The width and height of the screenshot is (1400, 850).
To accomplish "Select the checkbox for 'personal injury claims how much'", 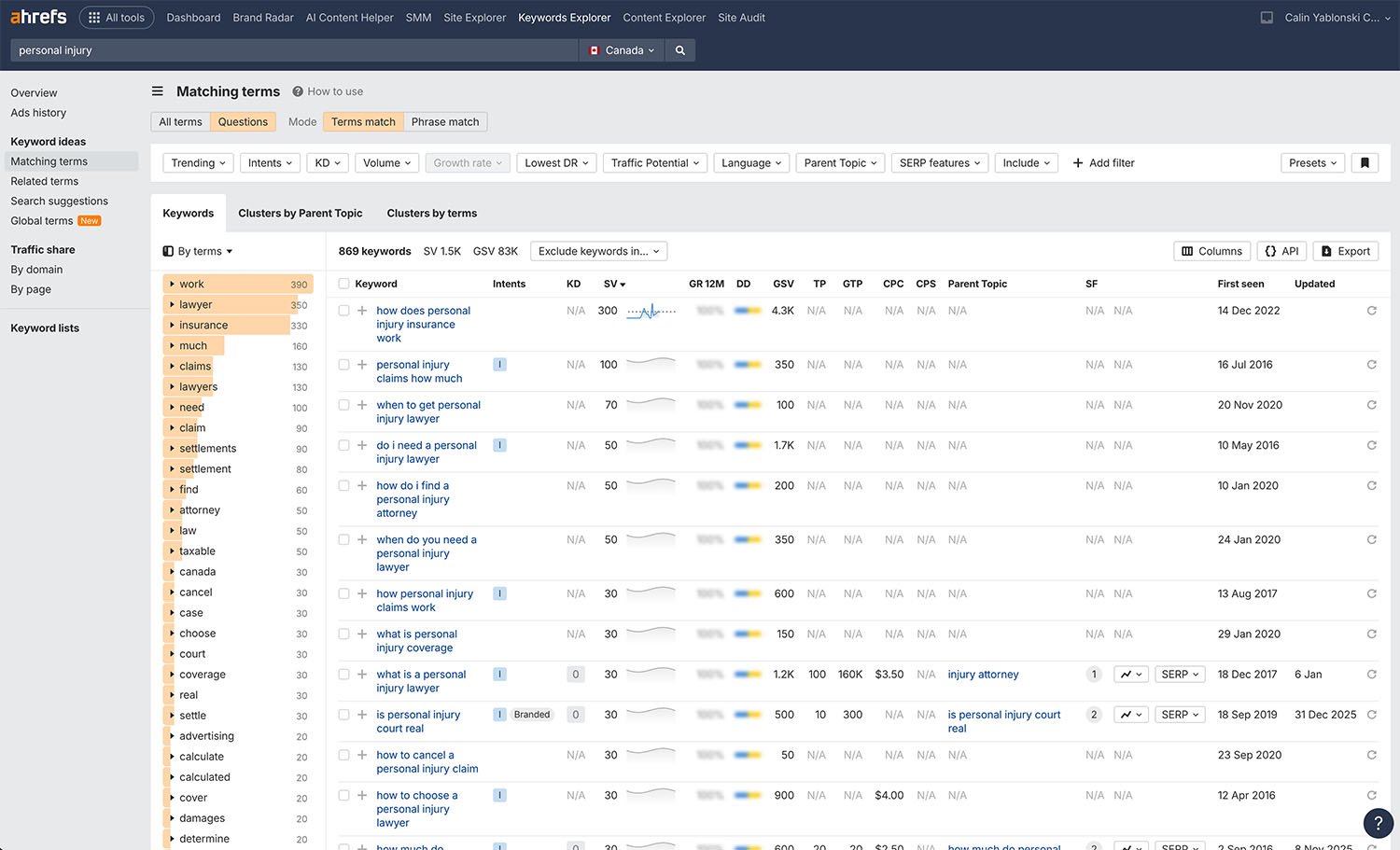I will [343, 364].
